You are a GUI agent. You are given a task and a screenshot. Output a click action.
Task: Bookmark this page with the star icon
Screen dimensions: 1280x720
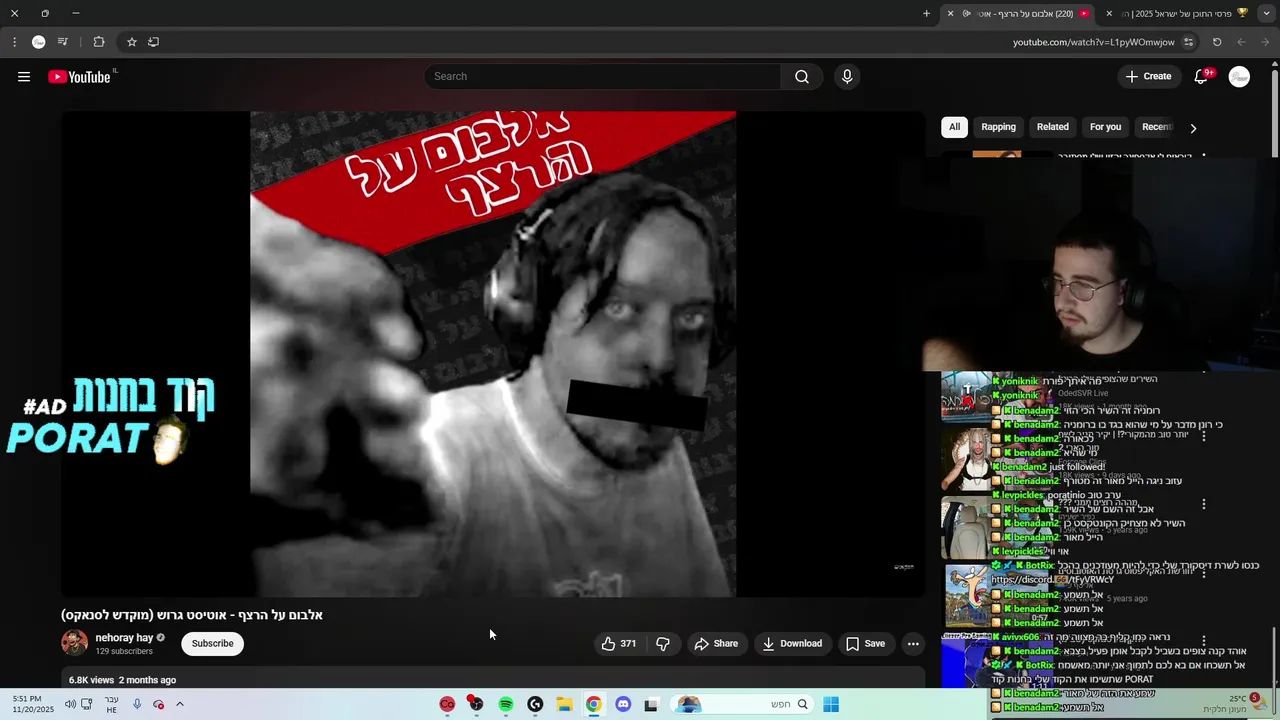pos(131,42)
